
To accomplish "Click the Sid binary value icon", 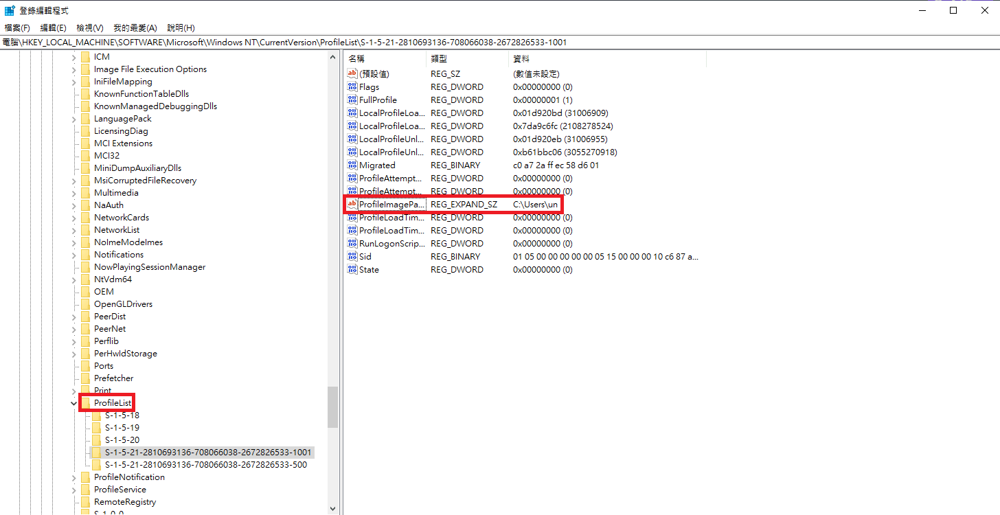I will 352,256.
